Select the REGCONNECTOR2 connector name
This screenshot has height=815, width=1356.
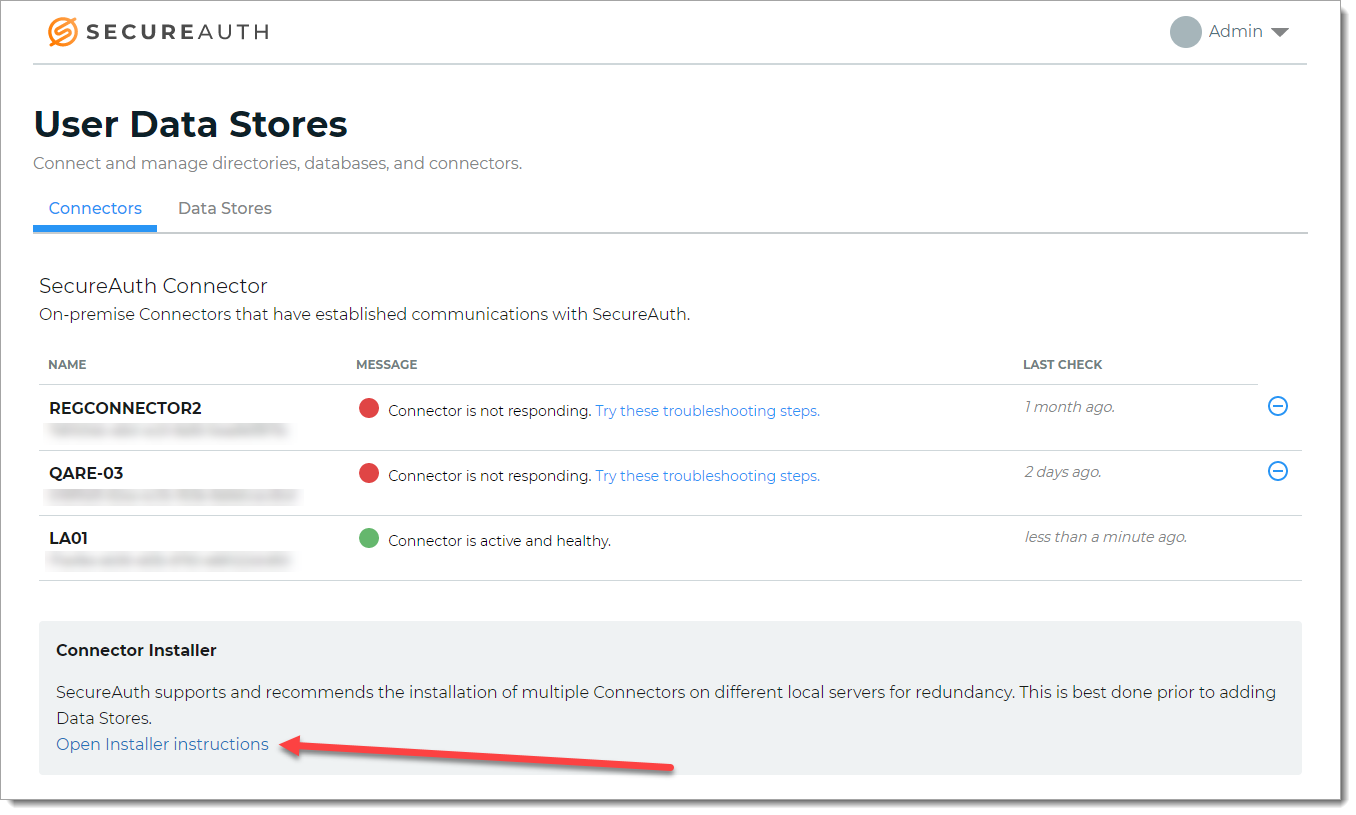(125, 408)
